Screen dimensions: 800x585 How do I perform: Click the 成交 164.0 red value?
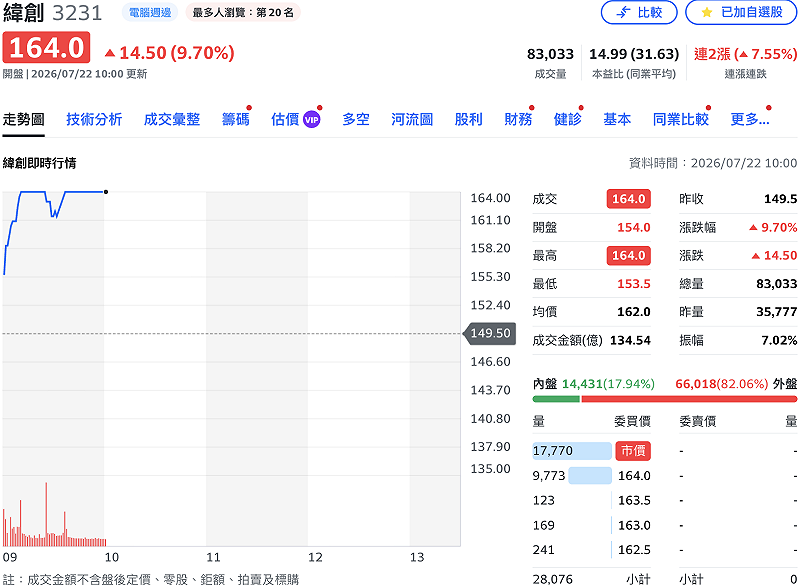tap(628, 199)
